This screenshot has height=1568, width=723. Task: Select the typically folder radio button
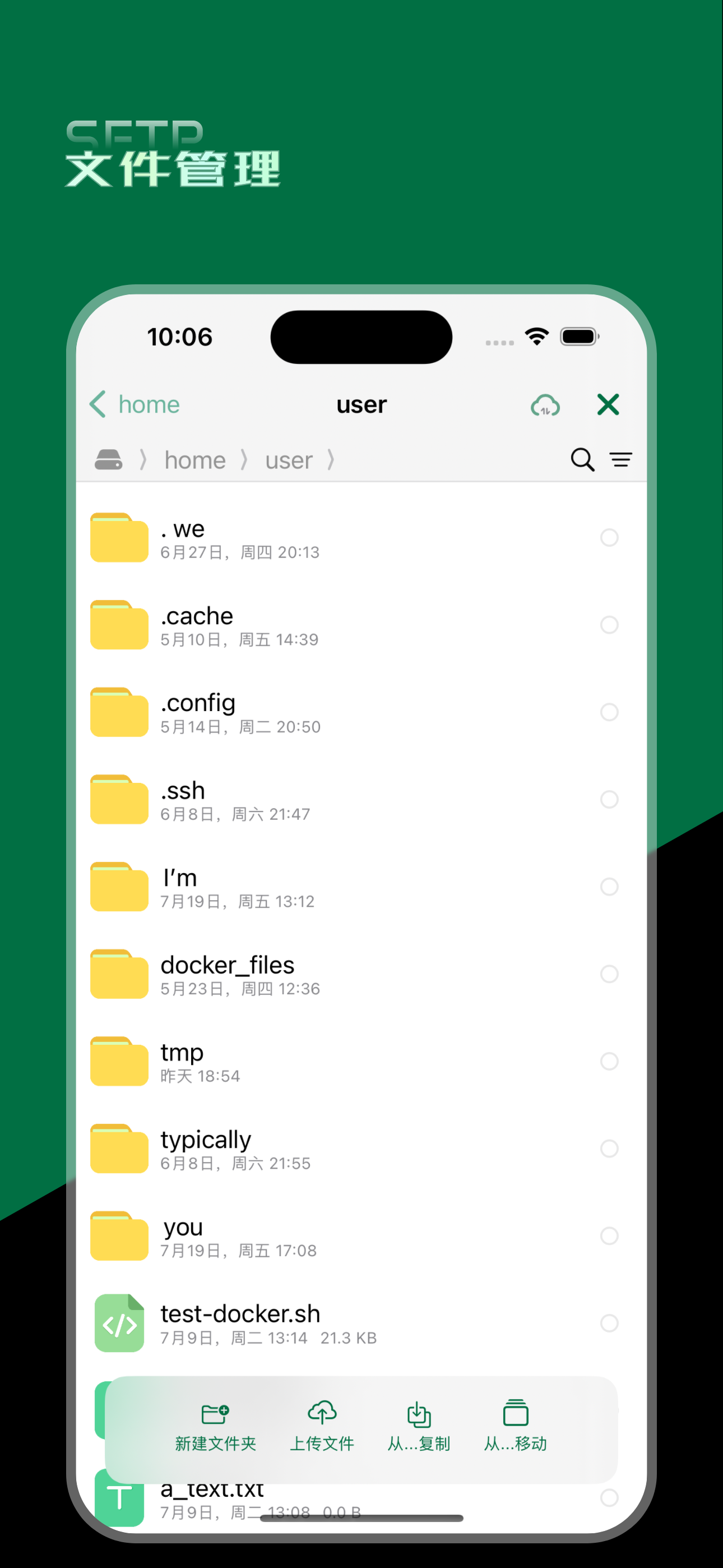pyautogui.click(x=609, y=1148)
